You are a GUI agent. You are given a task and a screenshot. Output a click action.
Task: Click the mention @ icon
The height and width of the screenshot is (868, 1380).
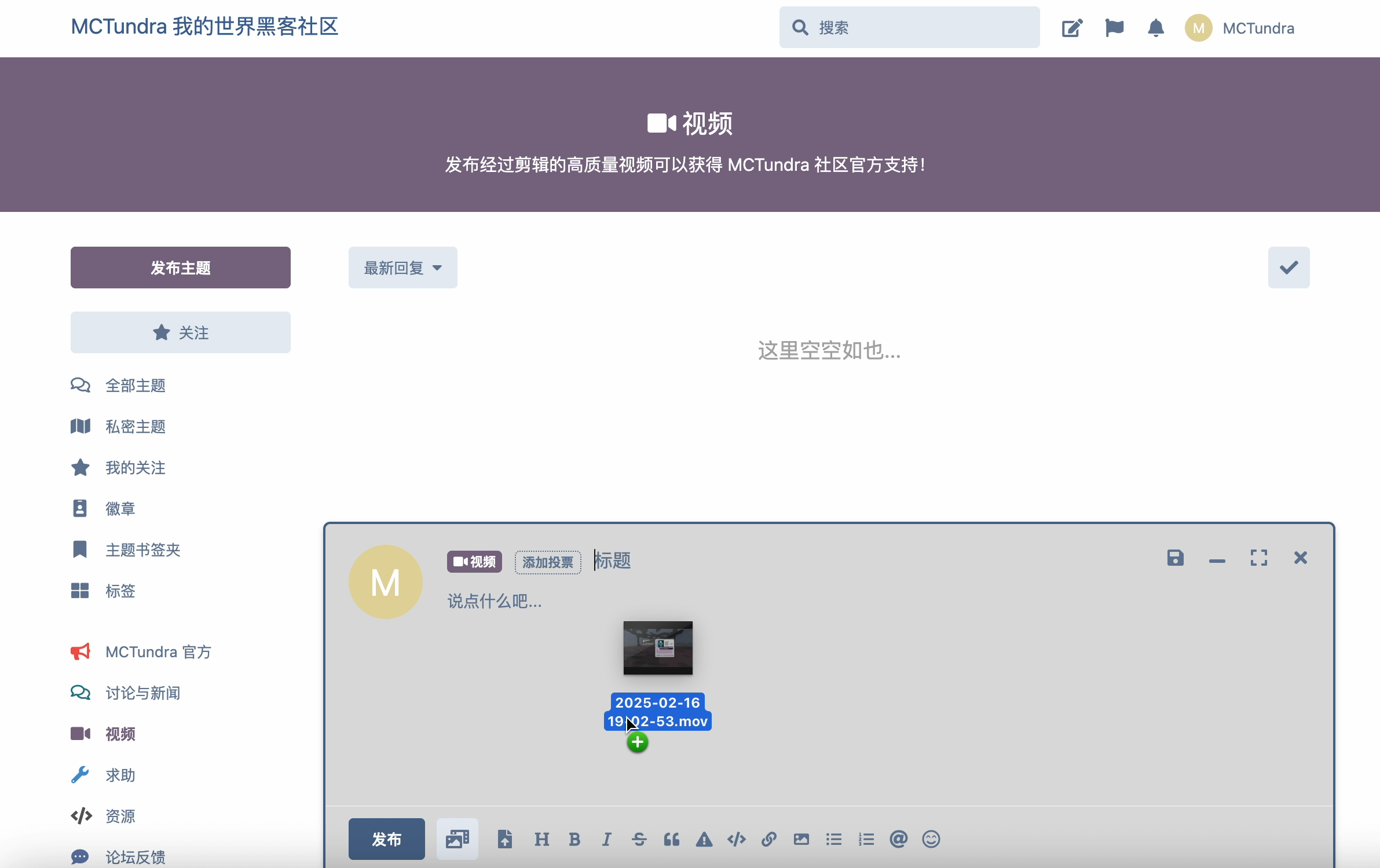[898, 839]
